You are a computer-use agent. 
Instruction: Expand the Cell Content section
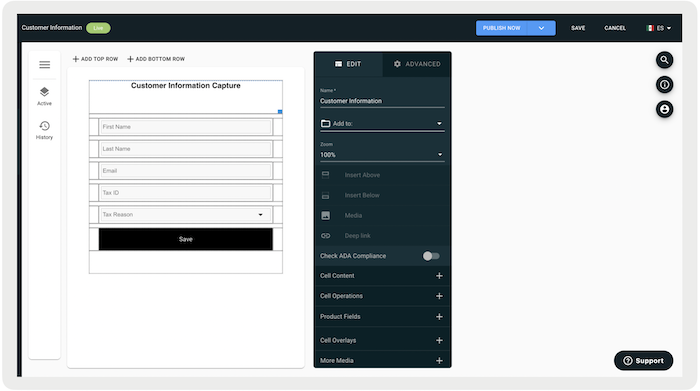point(382,276)
